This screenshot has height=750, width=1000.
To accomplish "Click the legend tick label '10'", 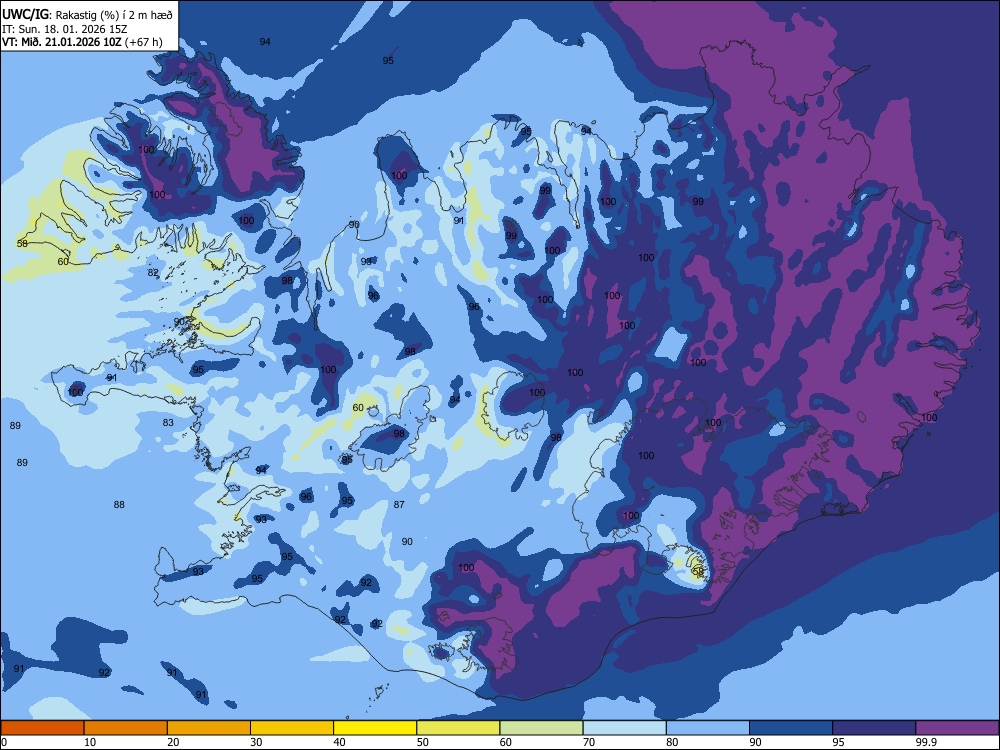I will click(x=90, y=742).
